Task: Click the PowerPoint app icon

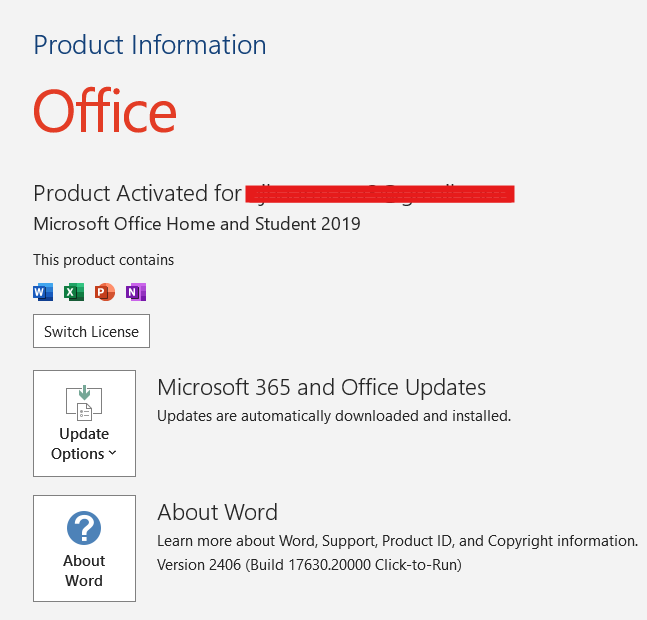Action: pyautogui.click(x=105, y=292)
